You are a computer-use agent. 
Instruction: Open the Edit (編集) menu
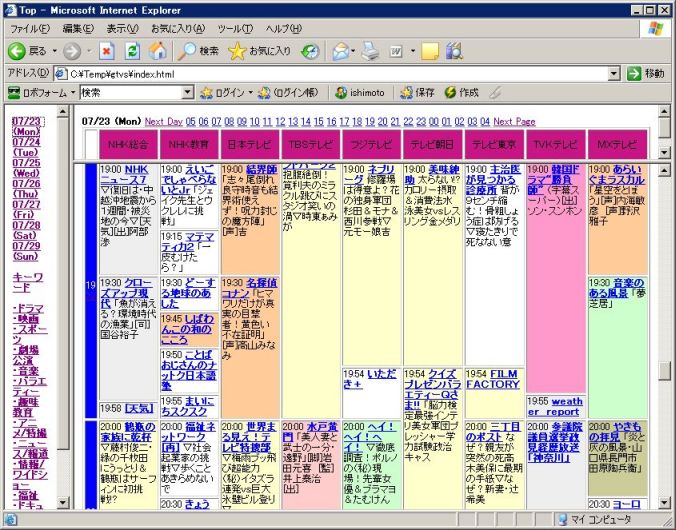coord(78,29)
